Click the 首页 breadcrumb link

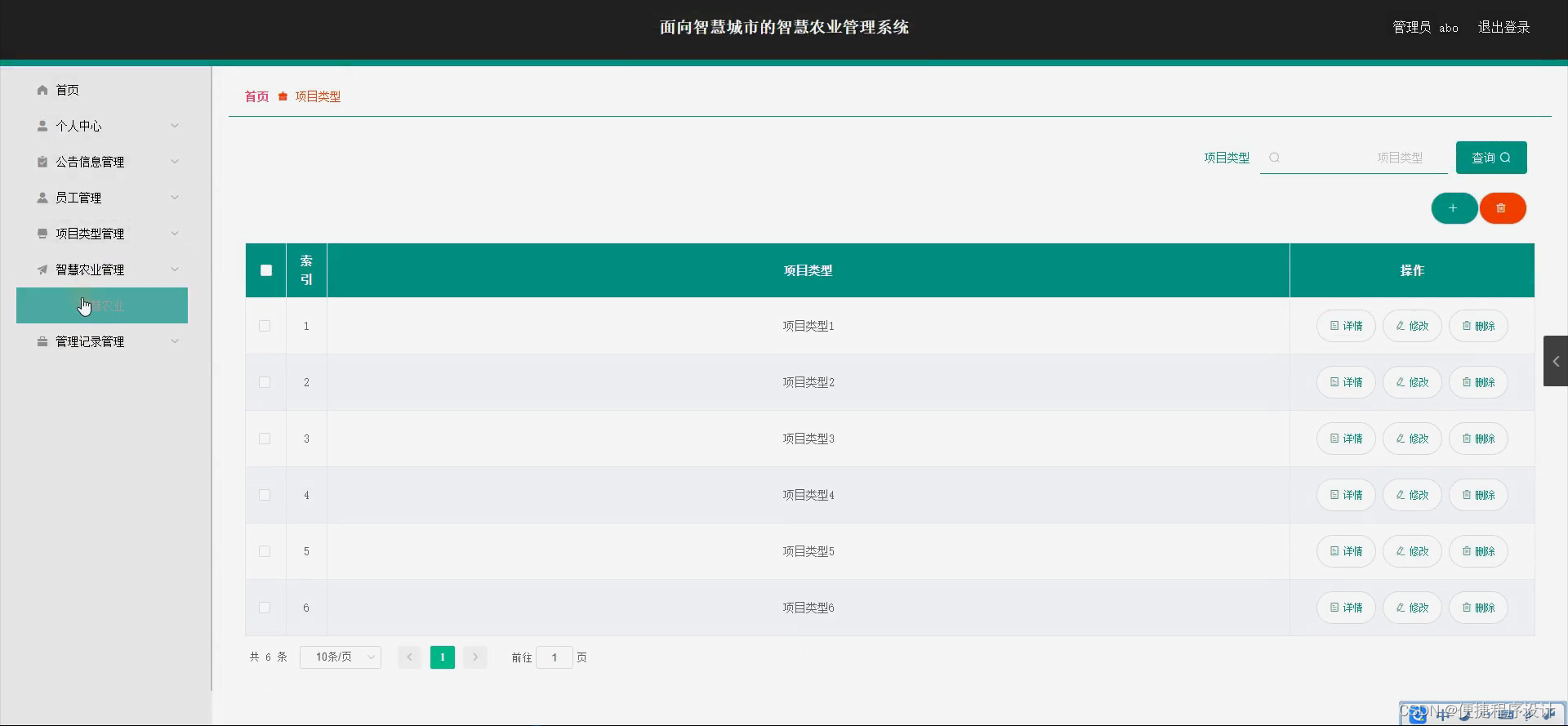pos(257,96)
